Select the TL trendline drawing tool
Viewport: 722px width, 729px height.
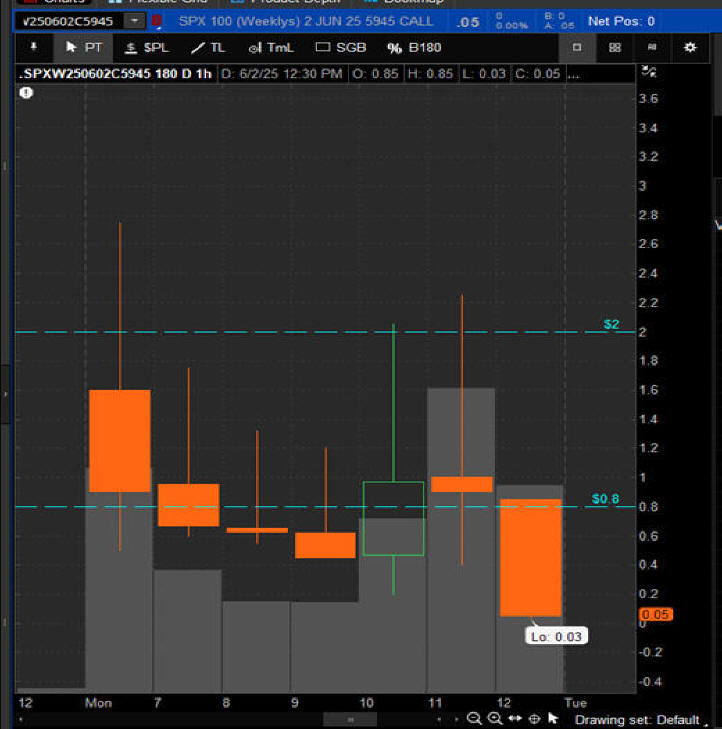pyautogui.click(x=208, y=47)
